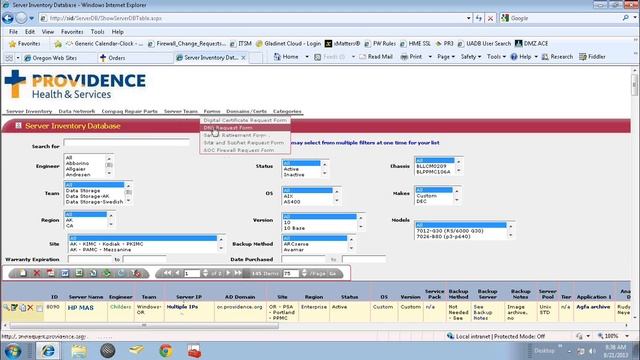Click Read Mail in the command bar
The image size is (640, 360).
(x=376, y=57)
